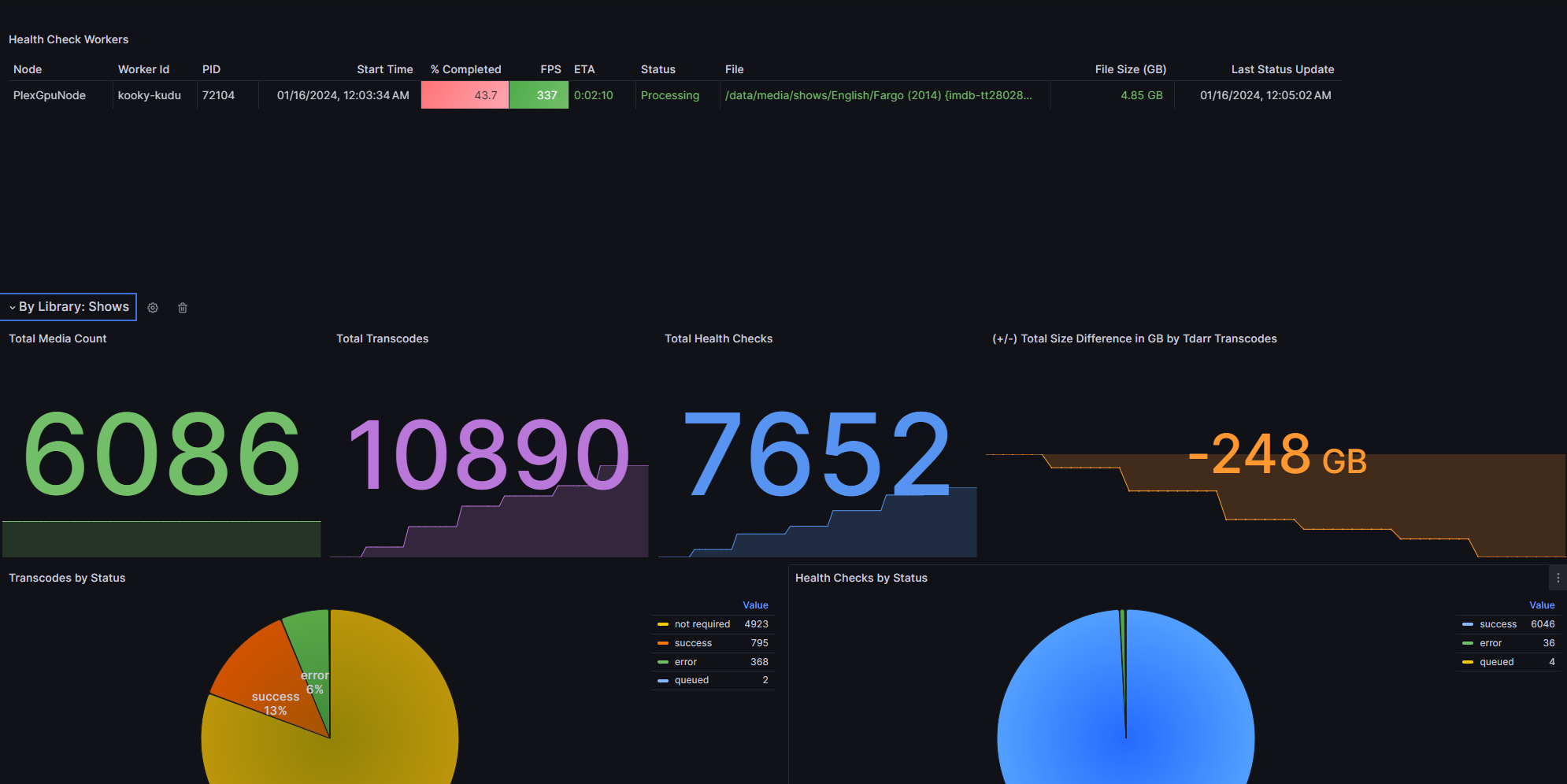Open the Total Health Checks panel title
Screen dimensions: 1567x784
(x=718, y=338)
